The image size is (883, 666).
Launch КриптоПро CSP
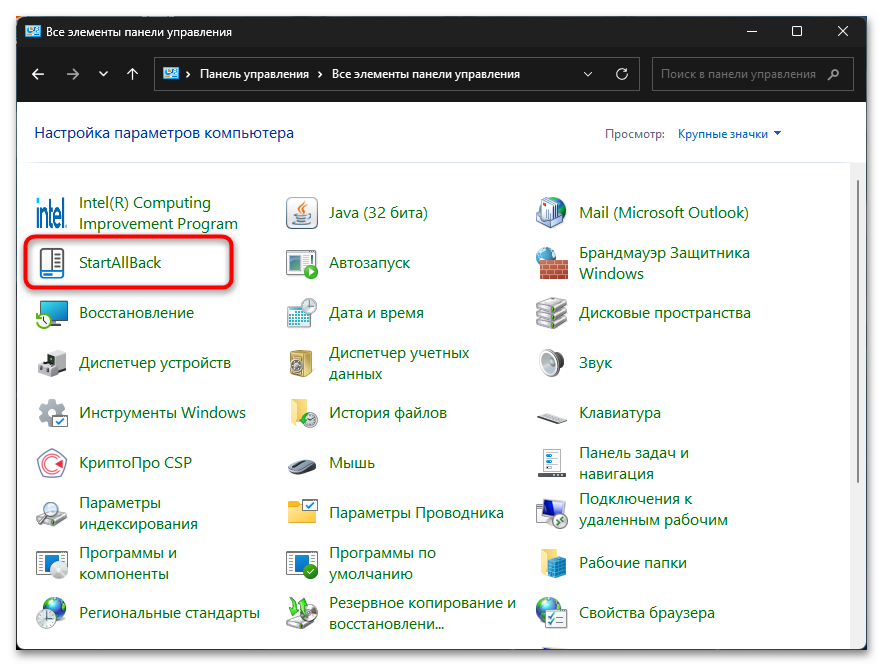[x=135, y=462]
